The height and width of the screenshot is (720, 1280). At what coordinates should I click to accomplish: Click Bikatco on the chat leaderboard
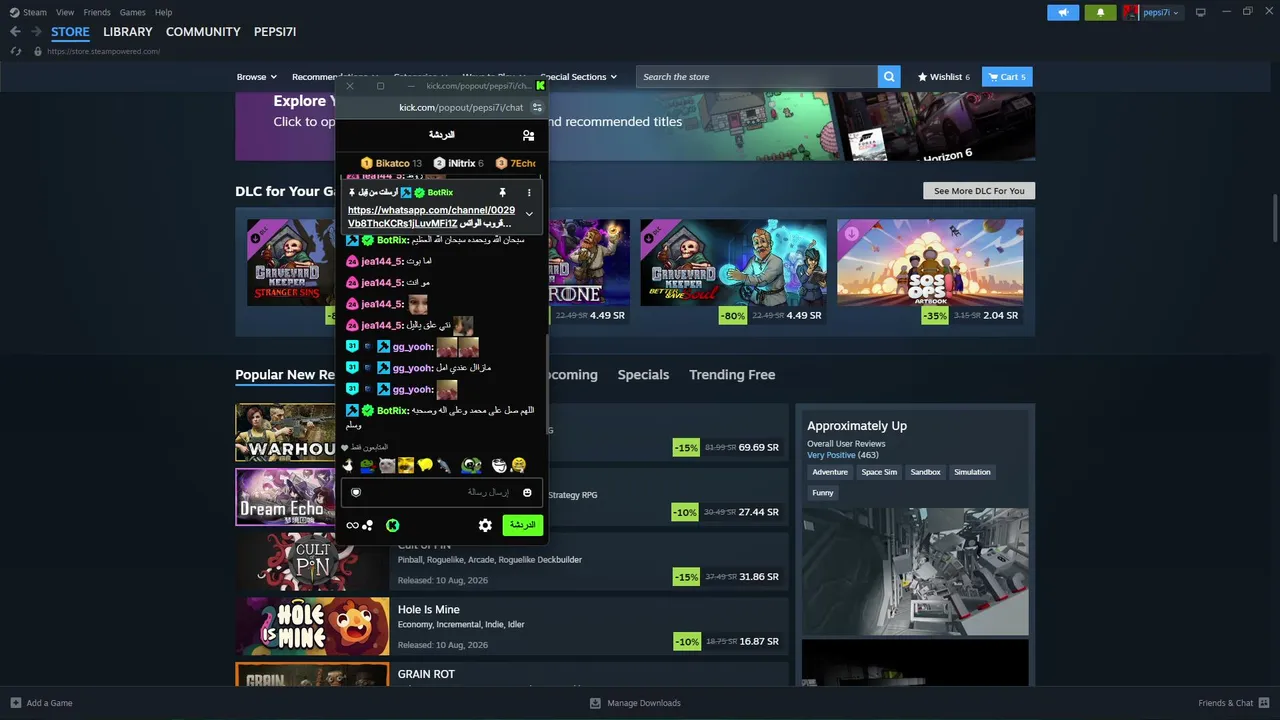click(391, 163)
